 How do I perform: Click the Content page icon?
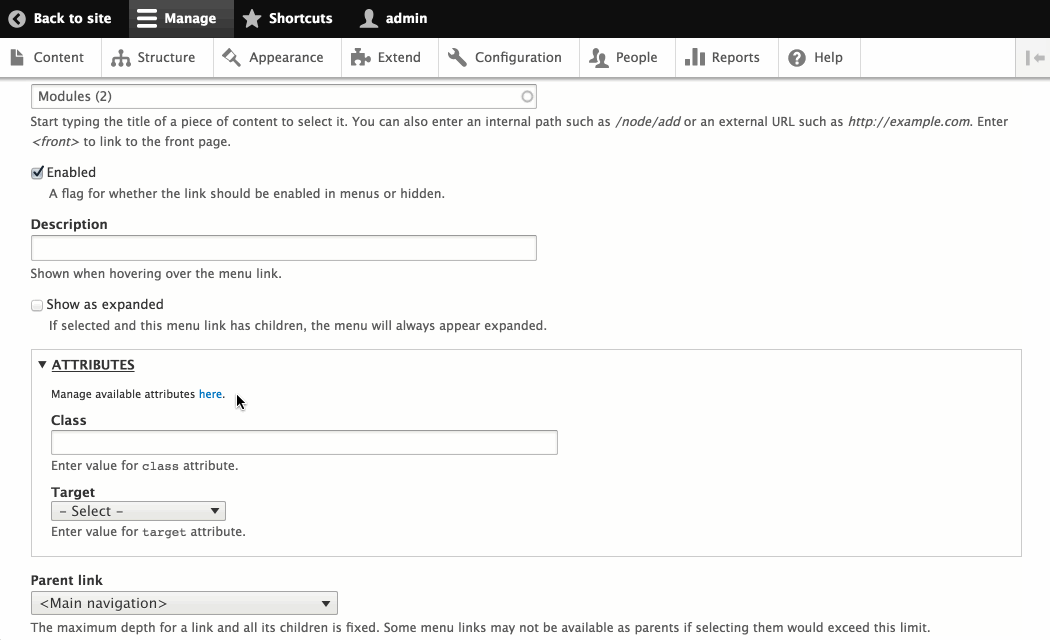click(x=17, y=58)
